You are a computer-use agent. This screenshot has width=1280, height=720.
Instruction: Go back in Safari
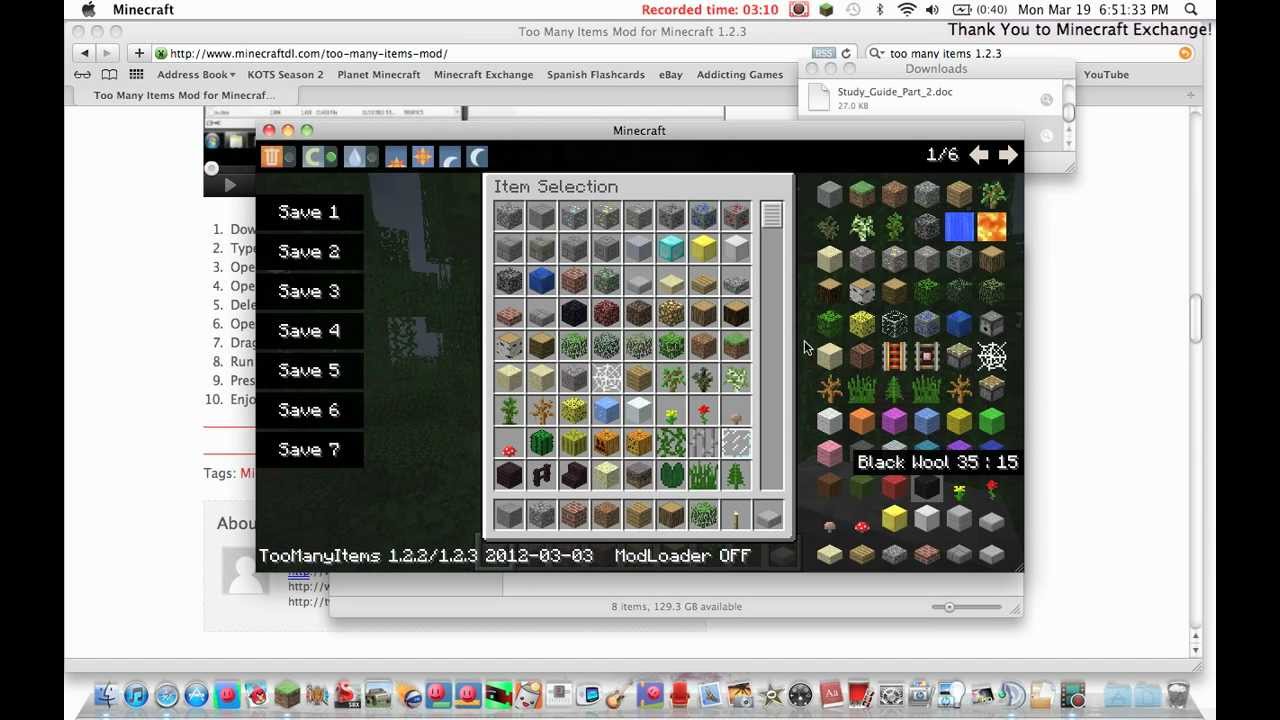(85, 53)
